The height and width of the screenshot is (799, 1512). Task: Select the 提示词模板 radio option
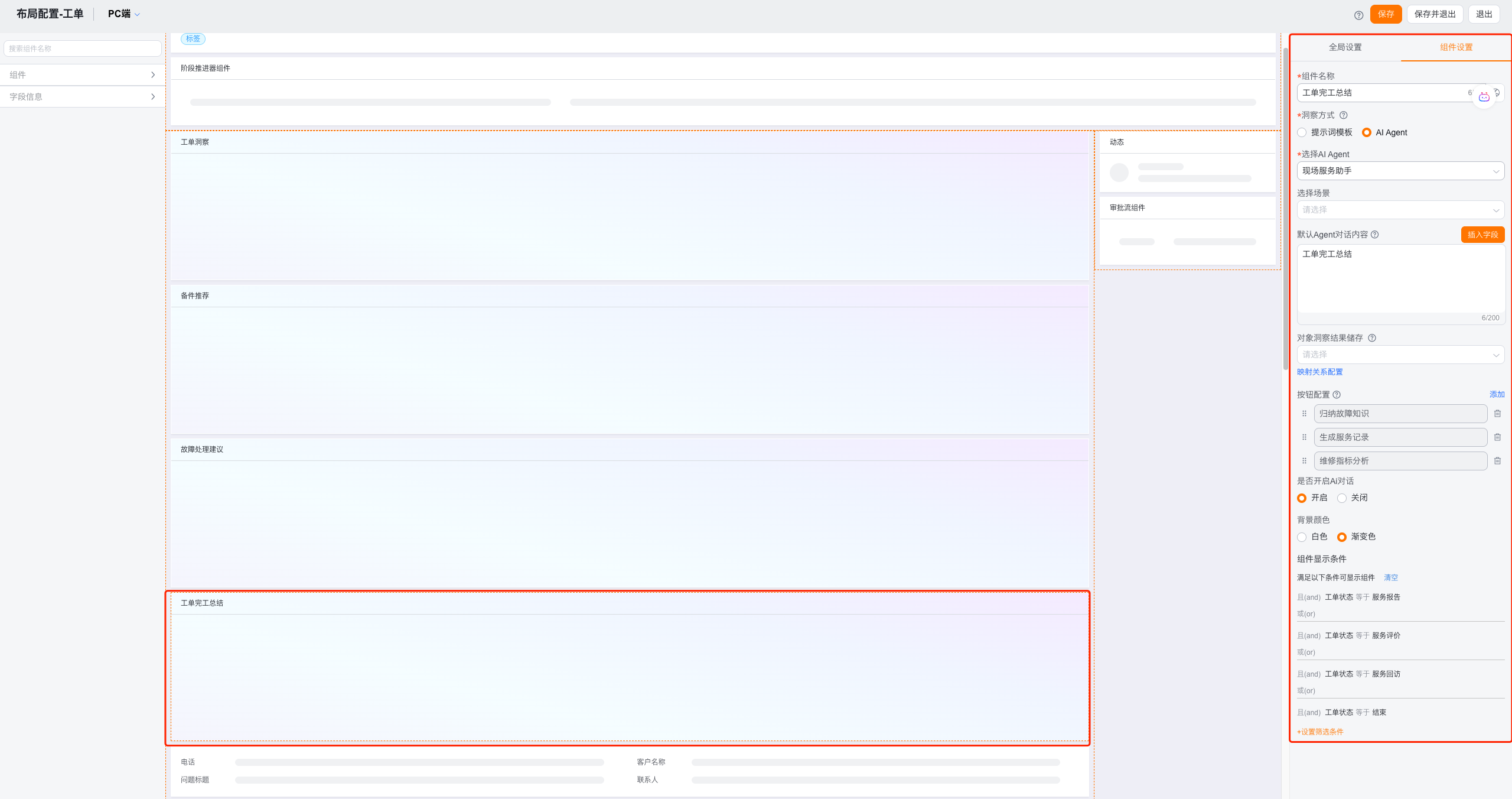click(1302, 132)
